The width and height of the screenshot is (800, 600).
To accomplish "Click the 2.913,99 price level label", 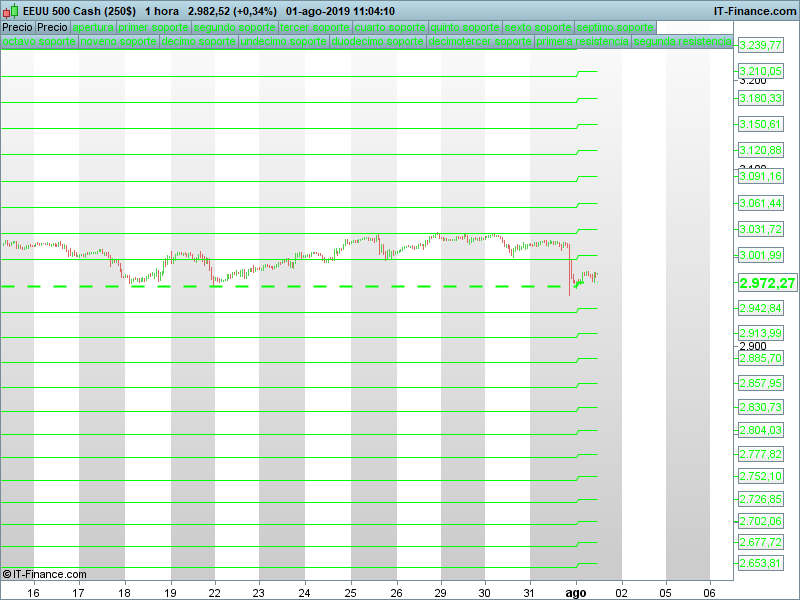I will click(x=761, y=333).
